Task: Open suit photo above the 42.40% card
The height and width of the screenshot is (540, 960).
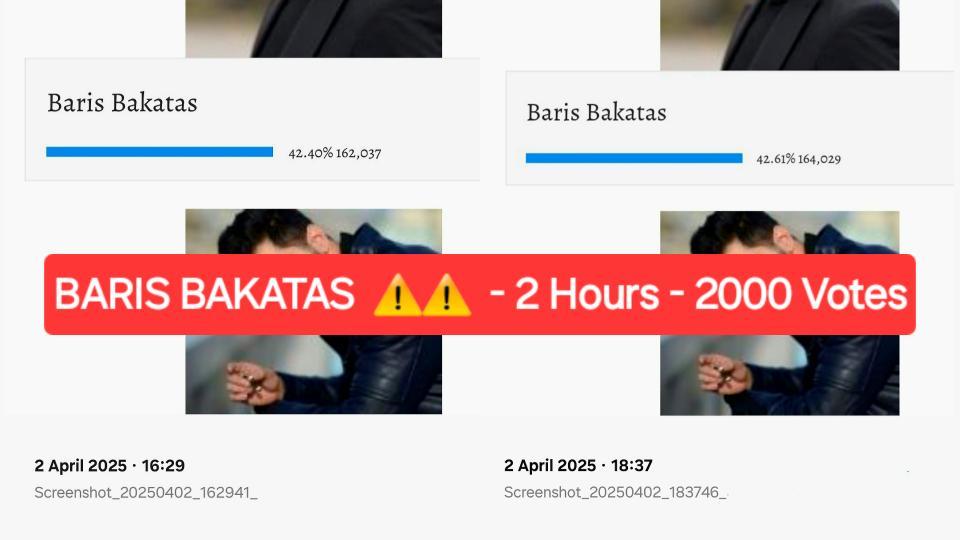Action: click(x=313, y=29)
